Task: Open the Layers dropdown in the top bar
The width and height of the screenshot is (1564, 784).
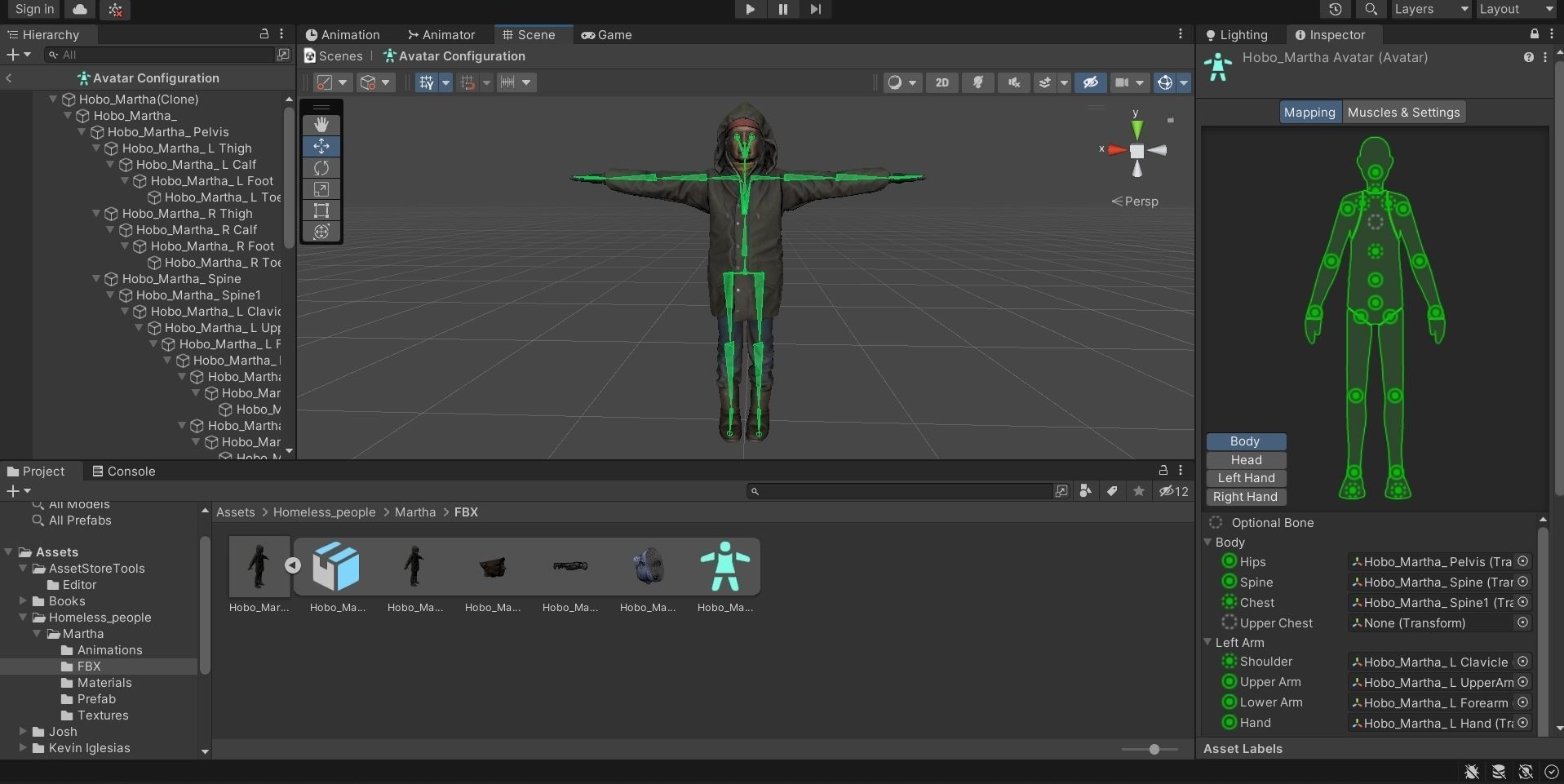Action: pos(1429,9)
